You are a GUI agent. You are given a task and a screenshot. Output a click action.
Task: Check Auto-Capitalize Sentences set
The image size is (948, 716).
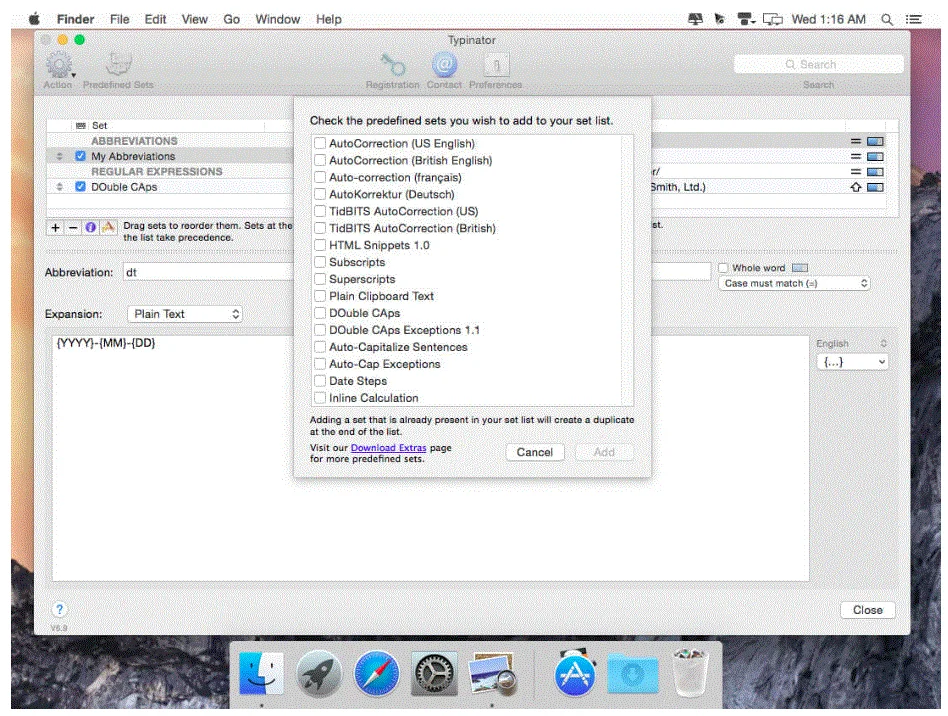(x=320, y=347)
